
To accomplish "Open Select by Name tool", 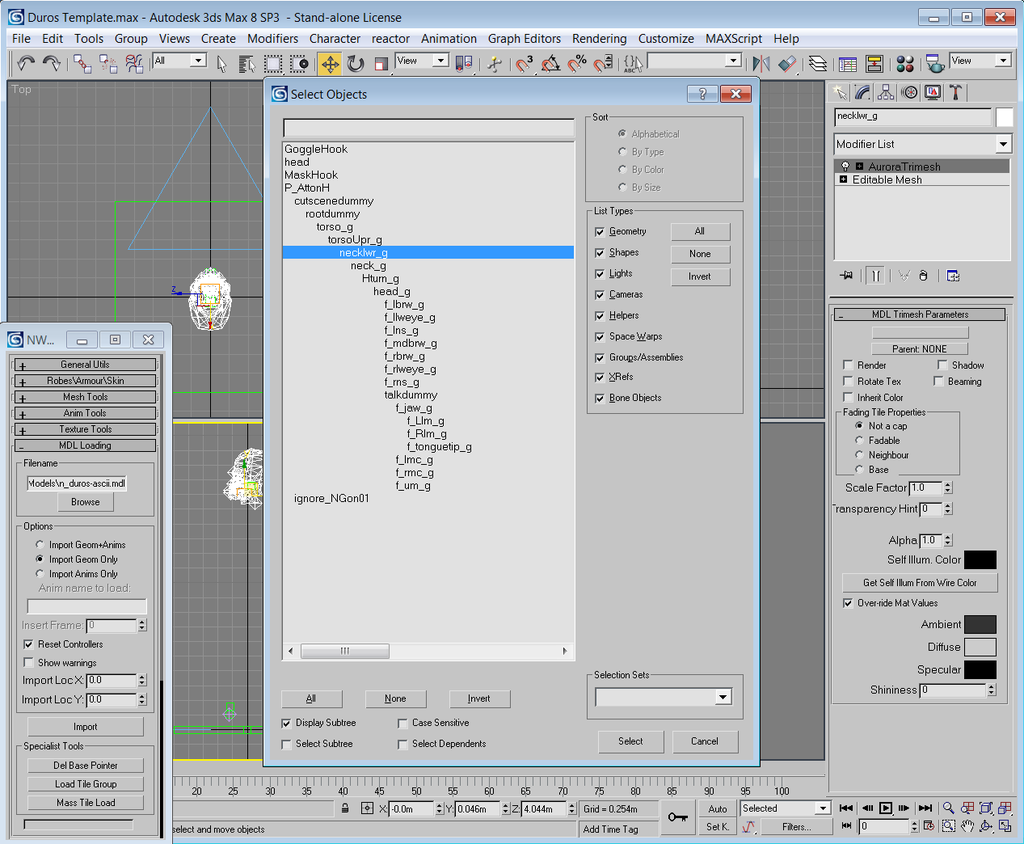I will 247,63.
